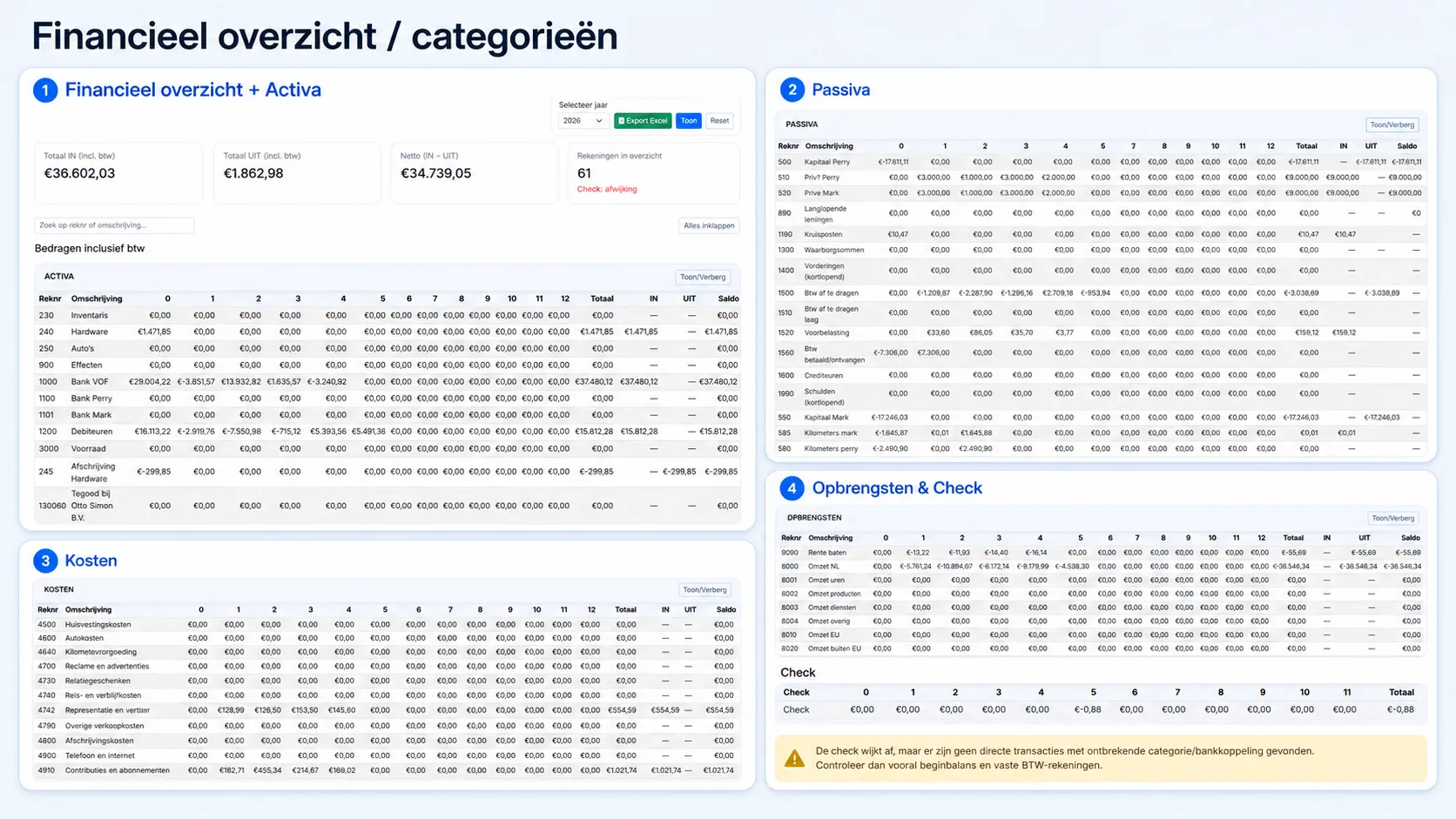Focus the account number search field
1456x819 pixels.
114,225
